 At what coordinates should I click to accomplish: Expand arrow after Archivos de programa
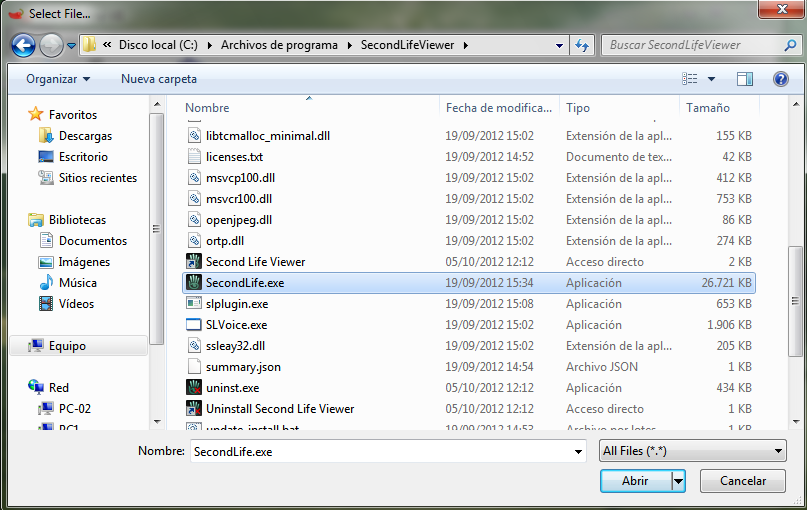click(350, 45)
